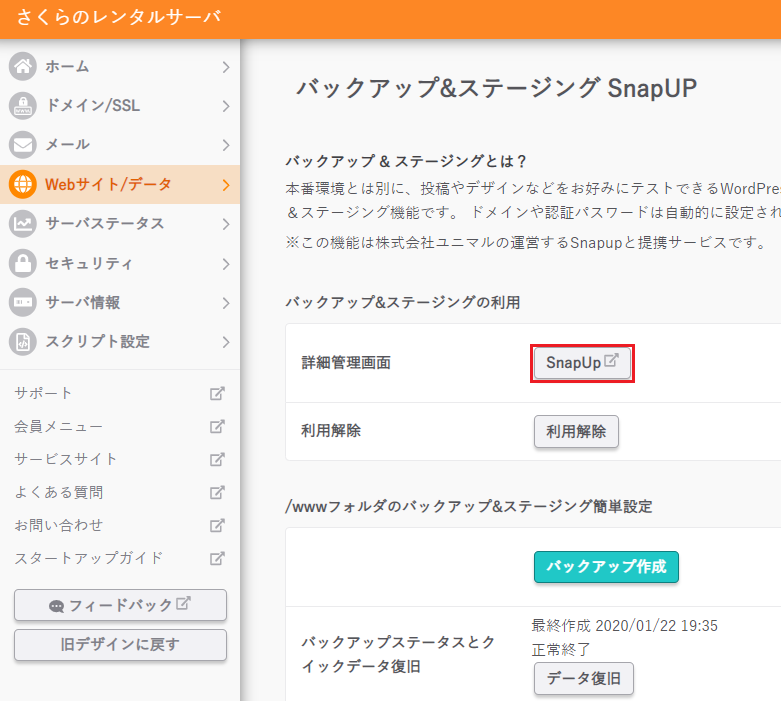Viewport: 781px width, 701px height.
Task: Expand the ホーム menu chevron
Action: coord(226,67)
